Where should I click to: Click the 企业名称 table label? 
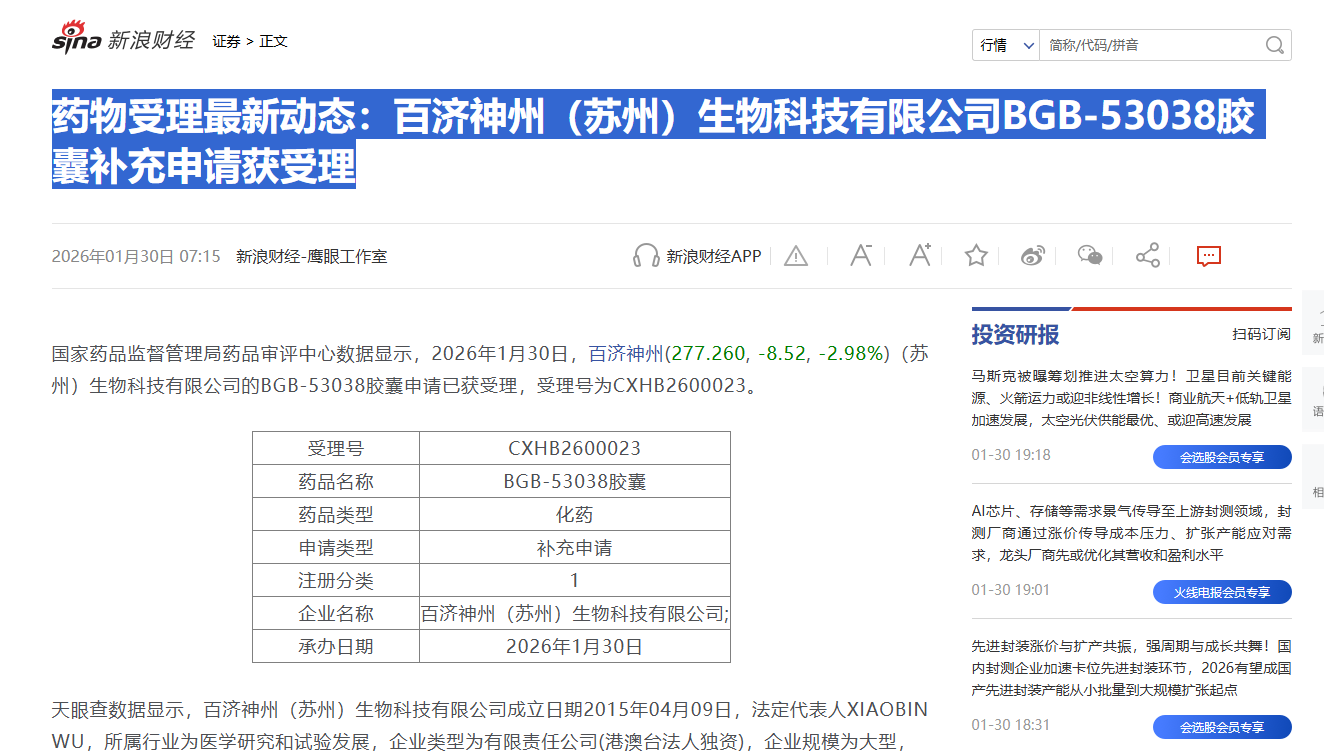point(336,613)
